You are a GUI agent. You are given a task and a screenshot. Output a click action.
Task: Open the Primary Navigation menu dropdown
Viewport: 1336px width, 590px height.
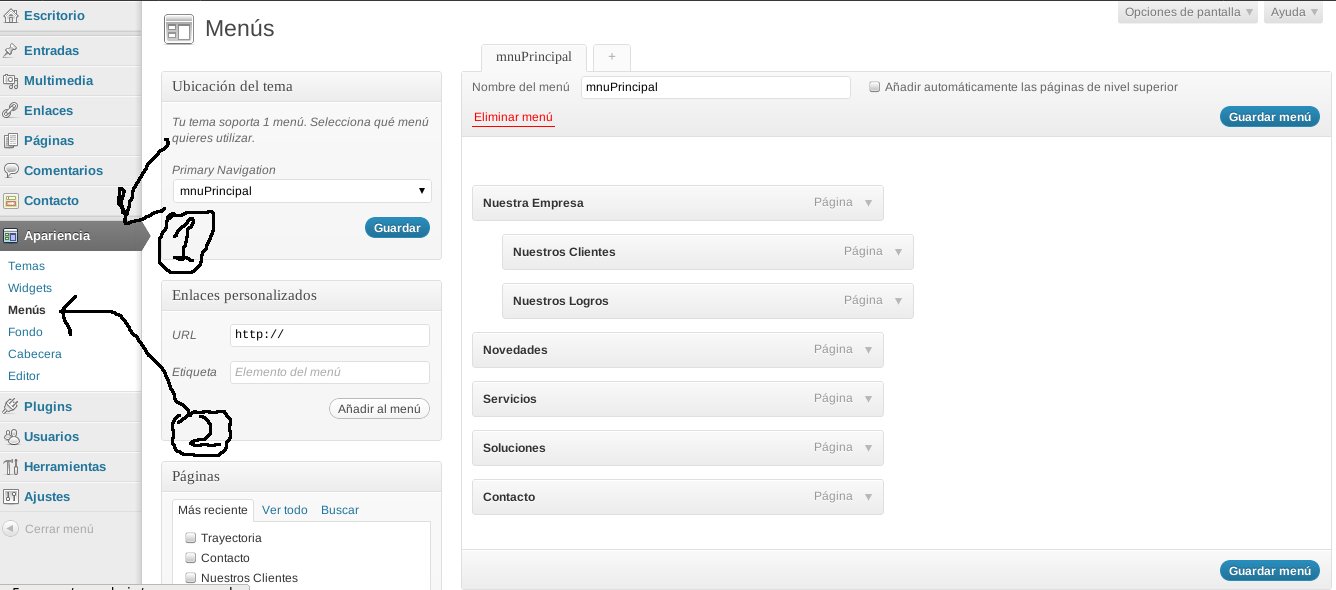301,191
